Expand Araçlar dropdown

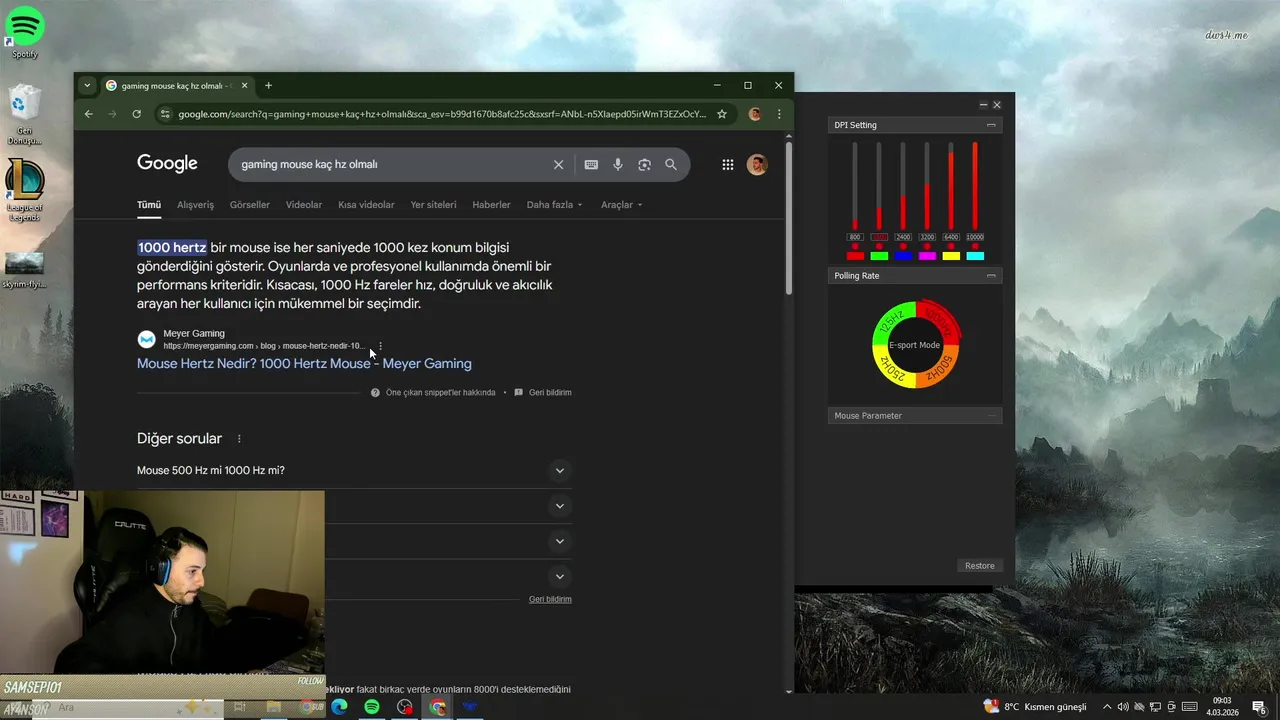[621, 205]
